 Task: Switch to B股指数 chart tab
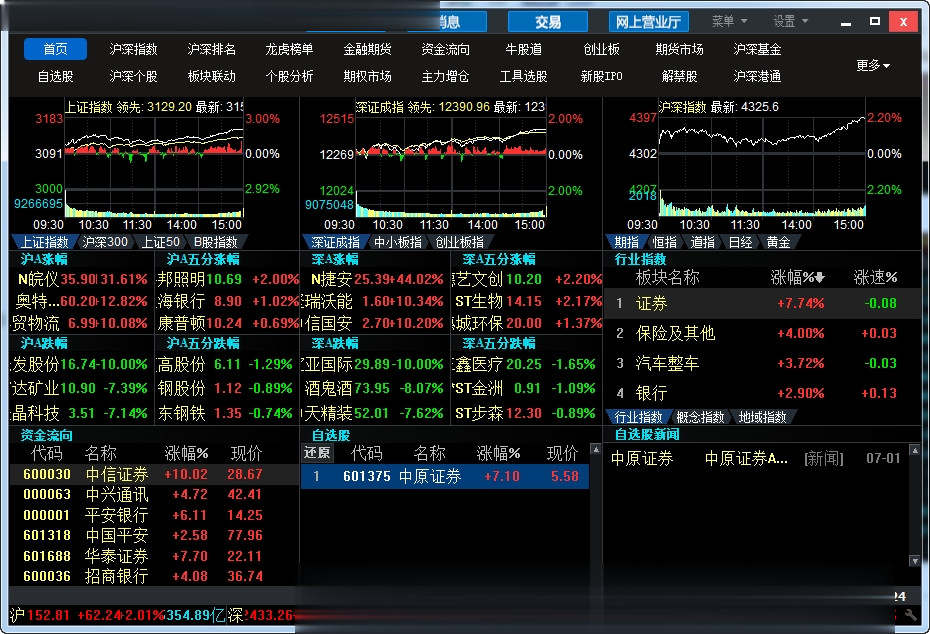[215, 242]
